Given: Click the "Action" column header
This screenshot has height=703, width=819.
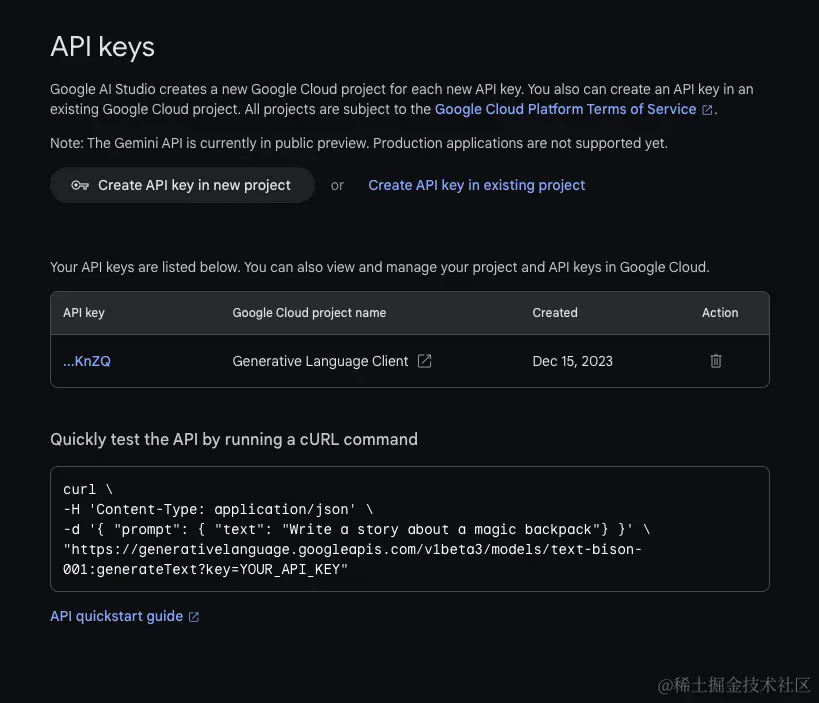Looking at the screenshot, I should (720, 313).
